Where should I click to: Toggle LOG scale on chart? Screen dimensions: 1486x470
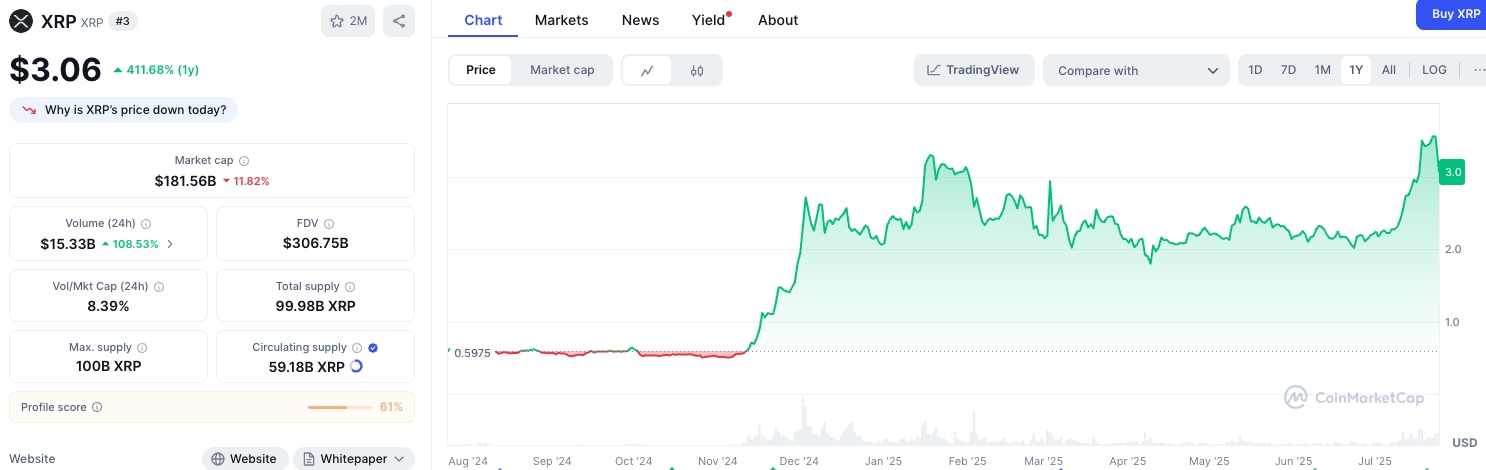pyautogui.click(x=1434, y=70)
